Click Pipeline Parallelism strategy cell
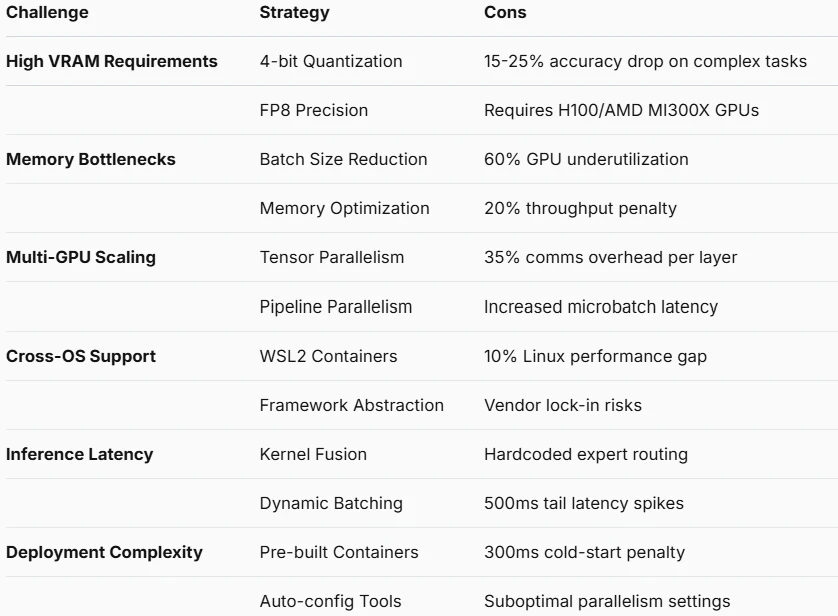Viewport: 838px width, 616px height. click(x=336, y=307)
